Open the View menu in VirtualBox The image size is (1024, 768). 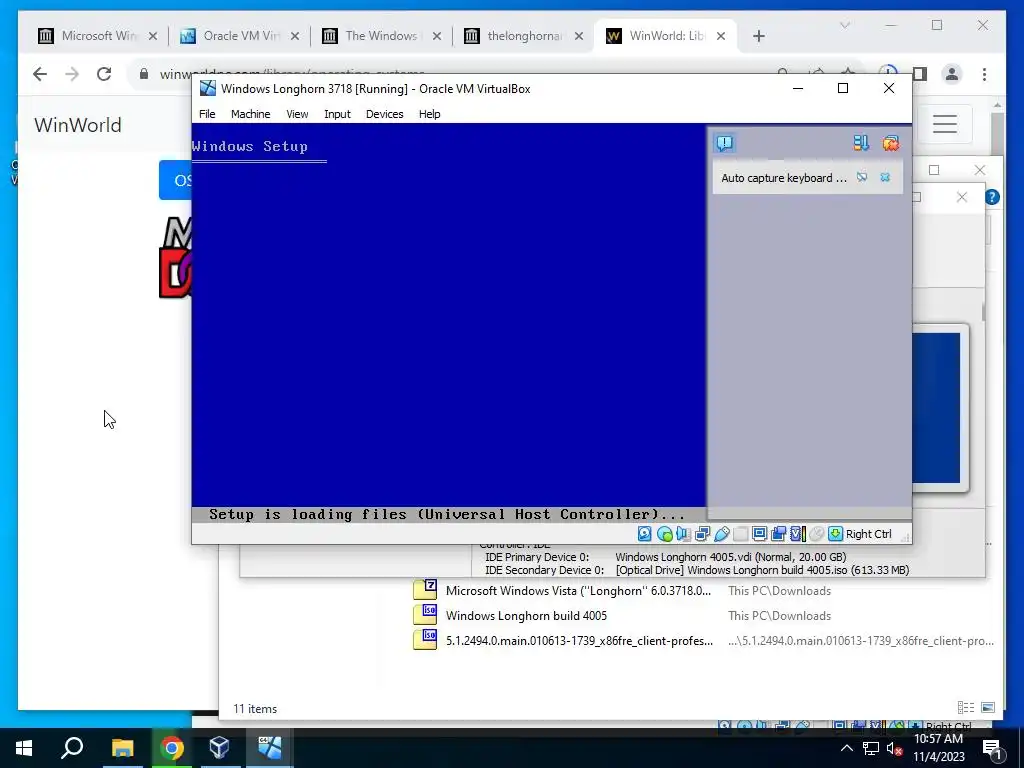(x=297, y=114)
